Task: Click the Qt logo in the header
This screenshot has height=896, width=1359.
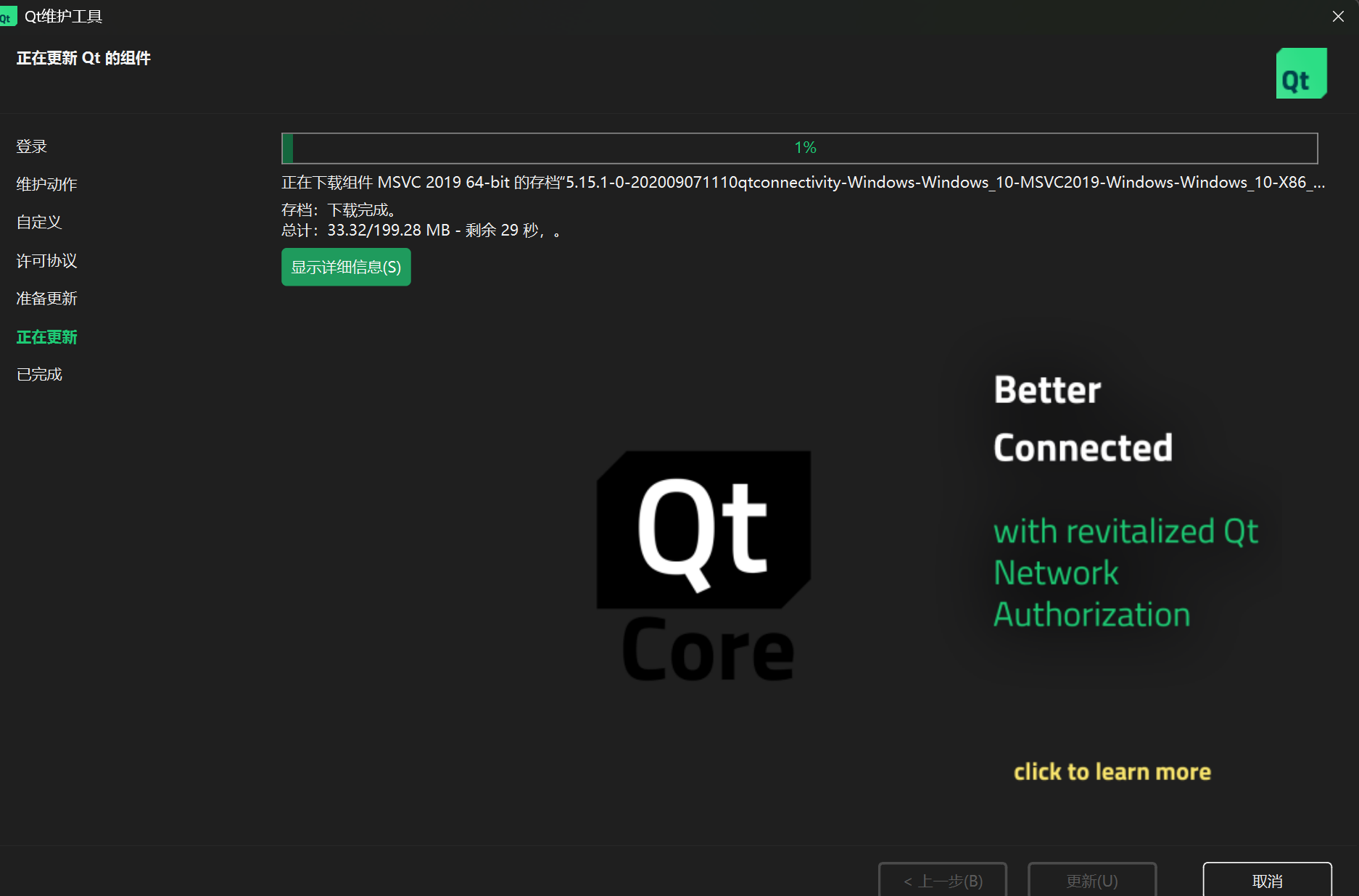Action: coord(1301,73)
